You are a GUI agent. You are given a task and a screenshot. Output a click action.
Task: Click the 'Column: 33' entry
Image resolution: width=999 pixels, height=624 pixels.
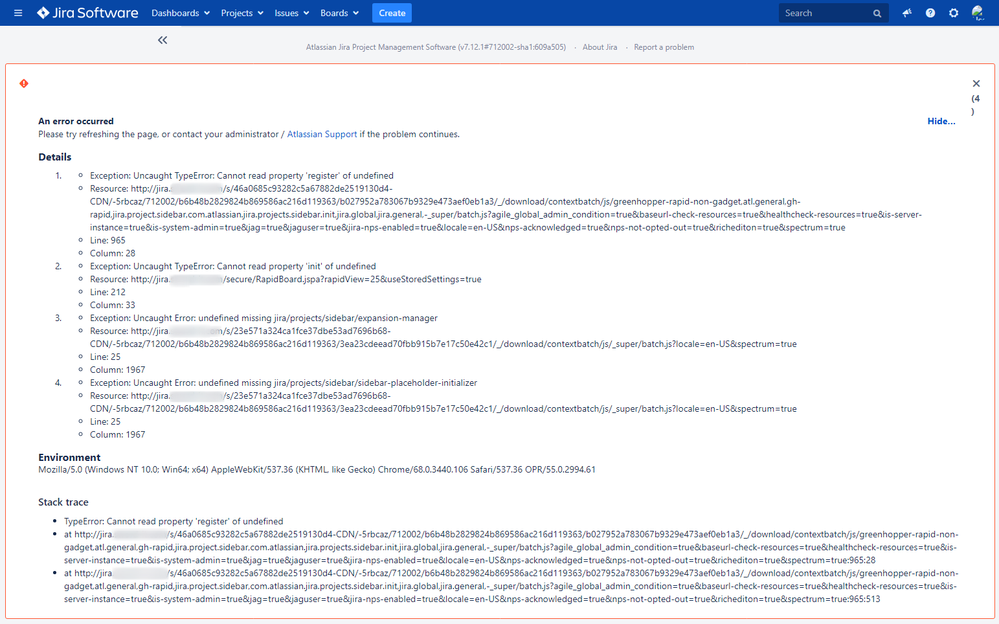(x=112, y=305)
